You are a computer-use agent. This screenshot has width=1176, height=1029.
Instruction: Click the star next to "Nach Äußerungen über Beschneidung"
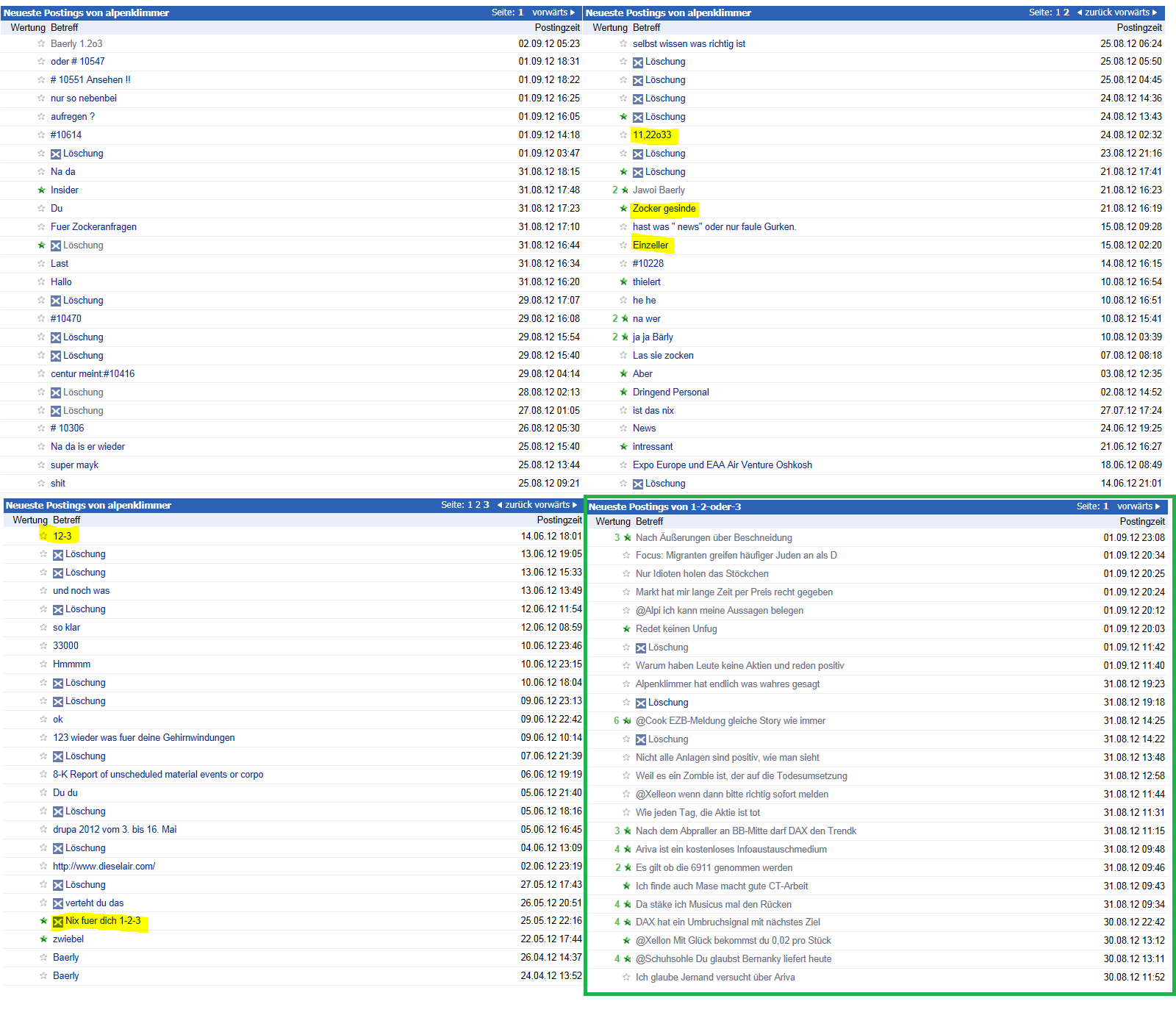click(x=627, y=538)
